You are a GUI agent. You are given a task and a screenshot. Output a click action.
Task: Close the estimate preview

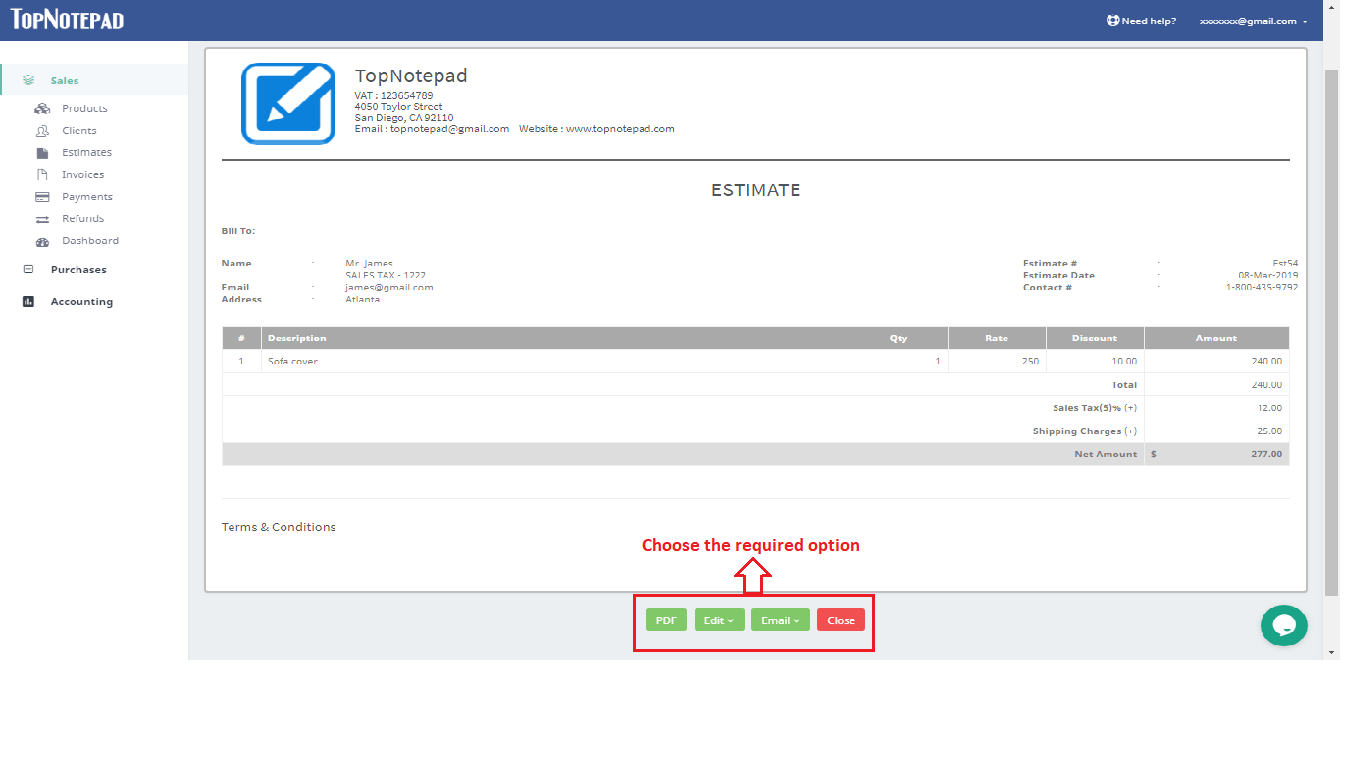[841, 620]
